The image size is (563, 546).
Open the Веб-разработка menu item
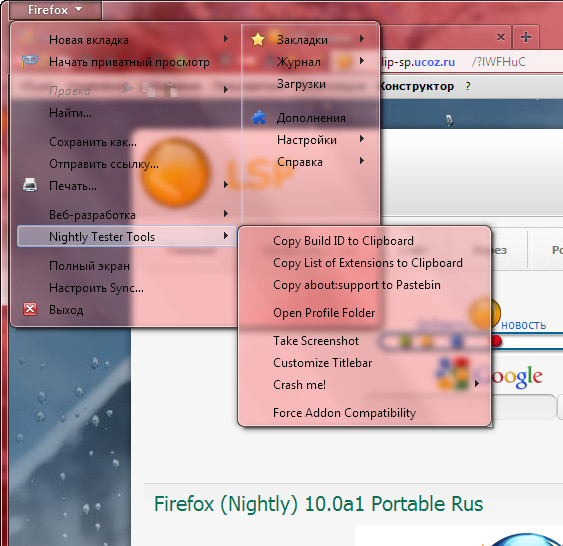92,215
